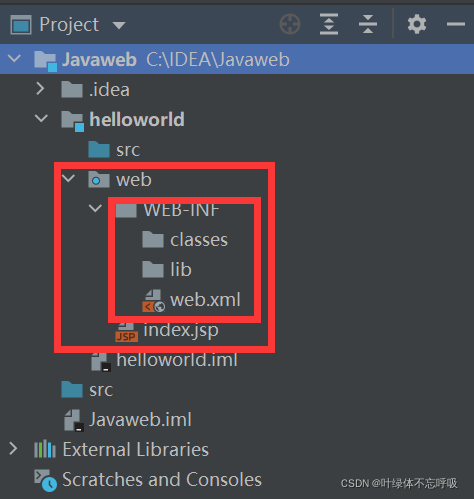
Task: Click the External Libraries bar-chart icon
Action: pos(45,449)
